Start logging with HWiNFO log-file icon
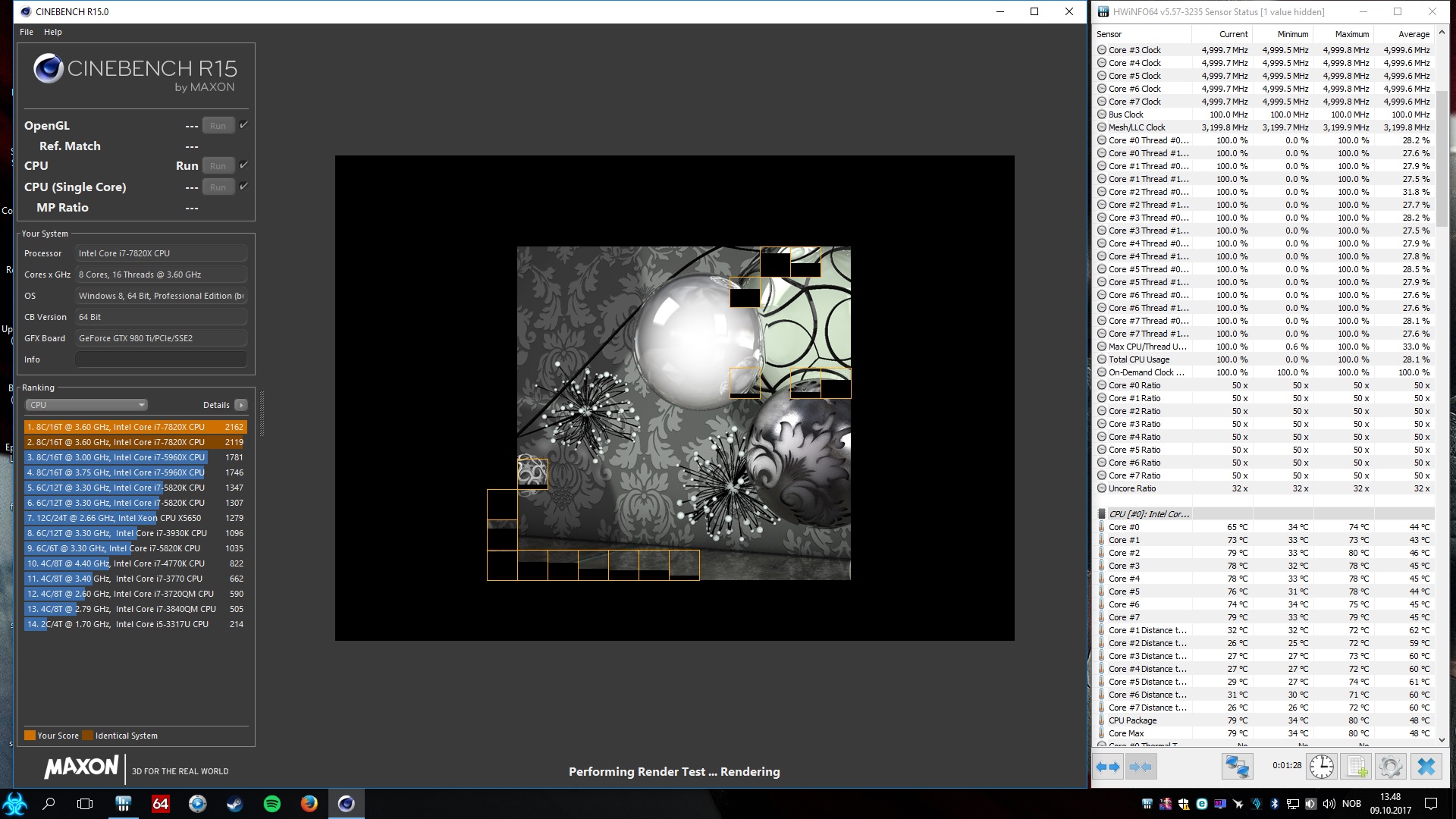The width and height of the screenshot is (1456, 819). pos(1357,767)
